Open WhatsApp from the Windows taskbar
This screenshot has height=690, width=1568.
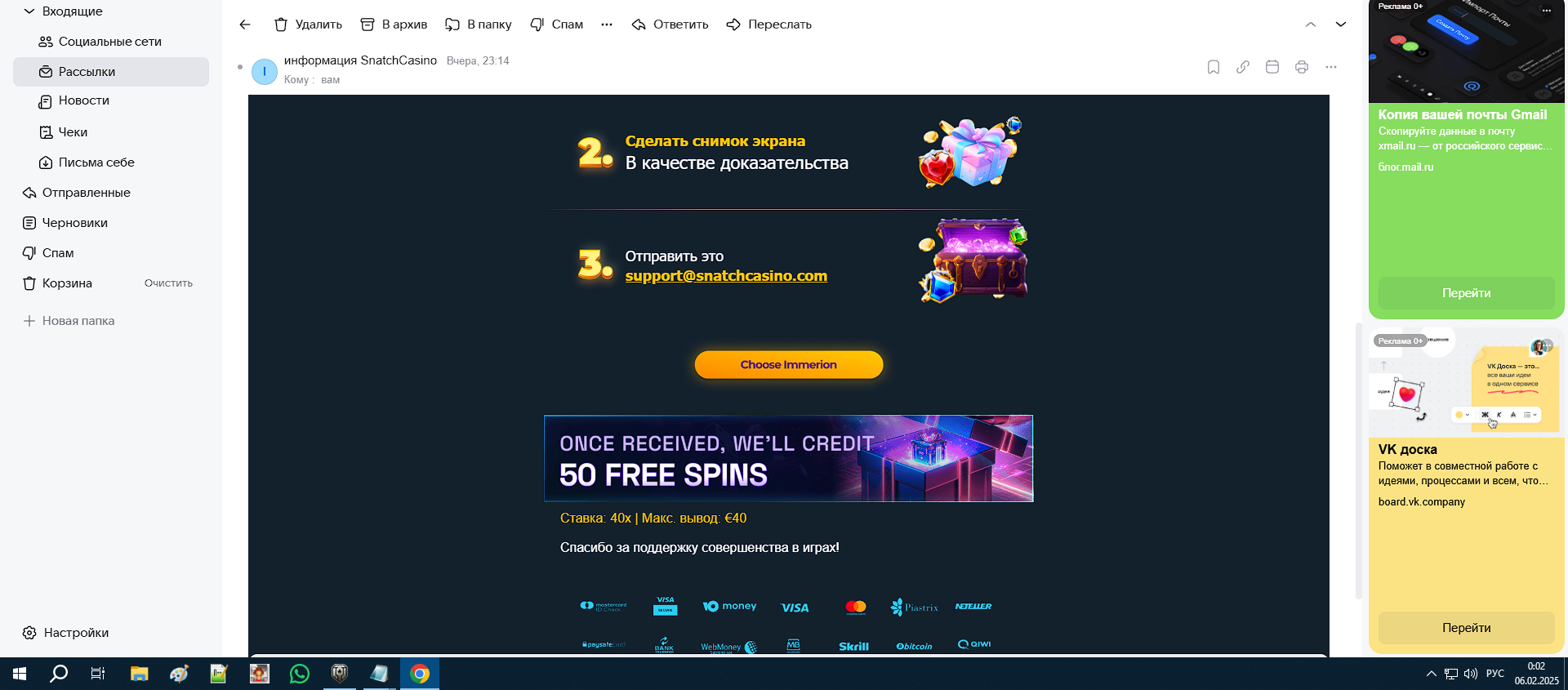(300, 674)
